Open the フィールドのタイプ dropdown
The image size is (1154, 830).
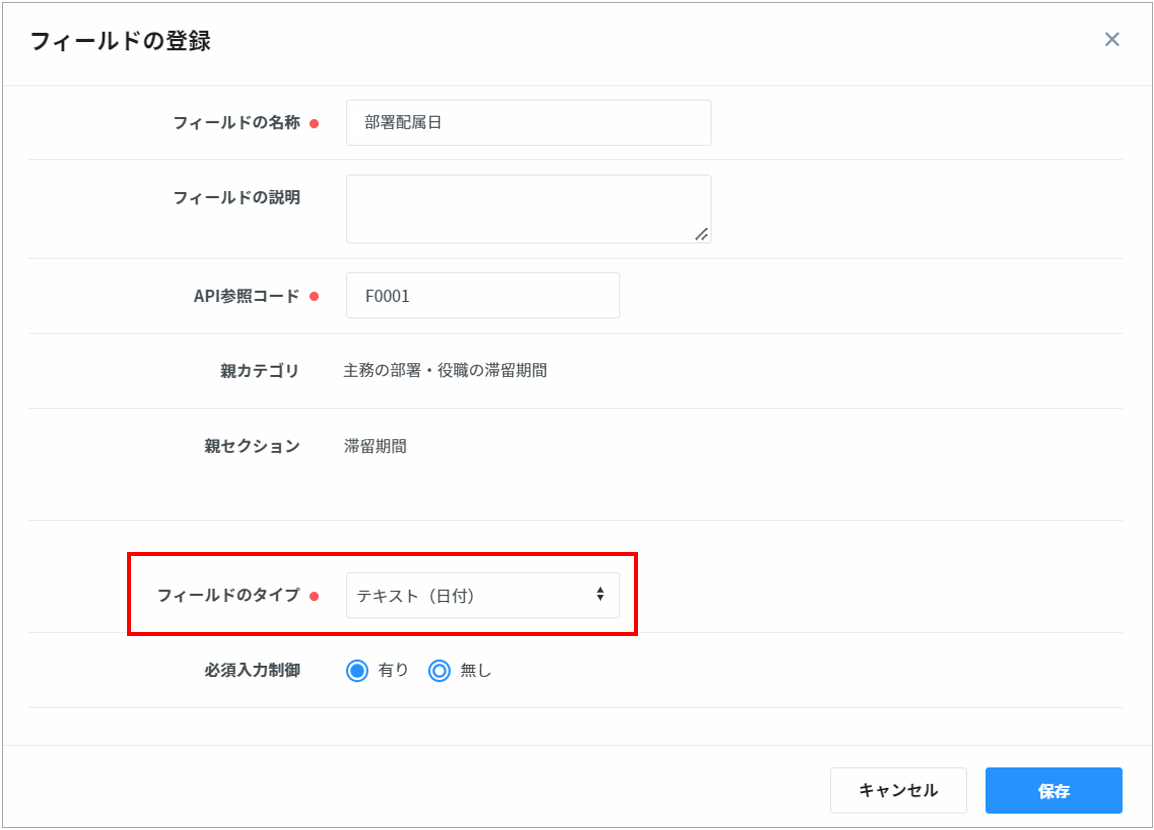(482, 596)
